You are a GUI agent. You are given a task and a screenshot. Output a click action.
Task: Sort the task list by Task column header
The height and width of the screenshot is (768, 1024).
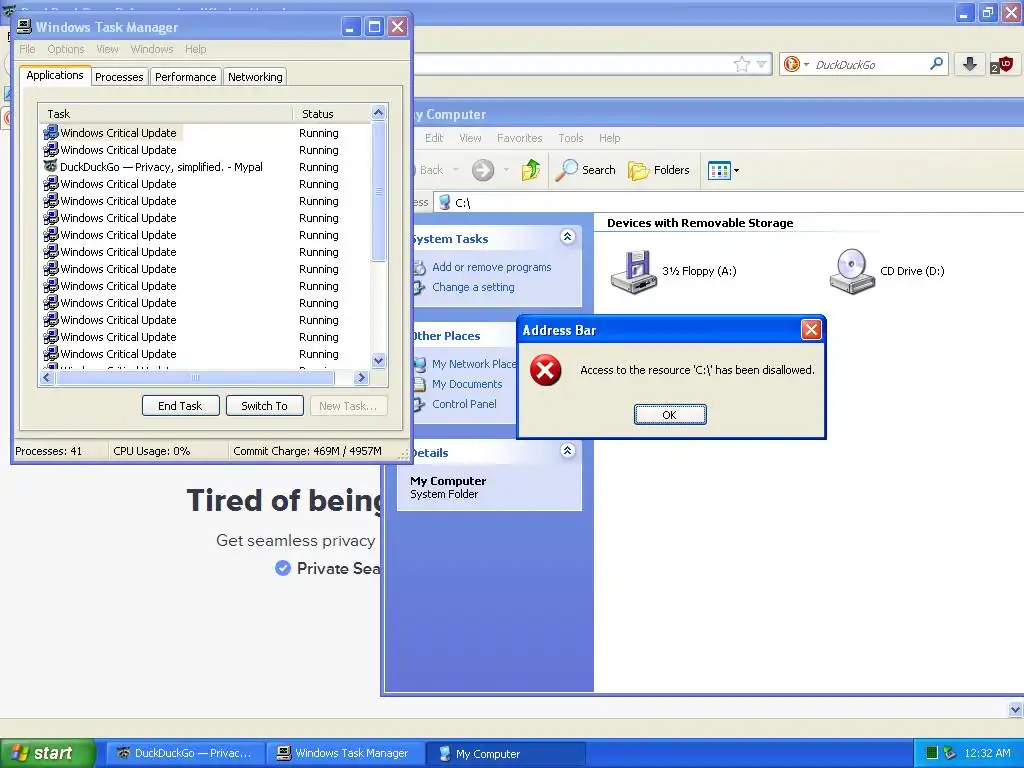coord(165,114)
